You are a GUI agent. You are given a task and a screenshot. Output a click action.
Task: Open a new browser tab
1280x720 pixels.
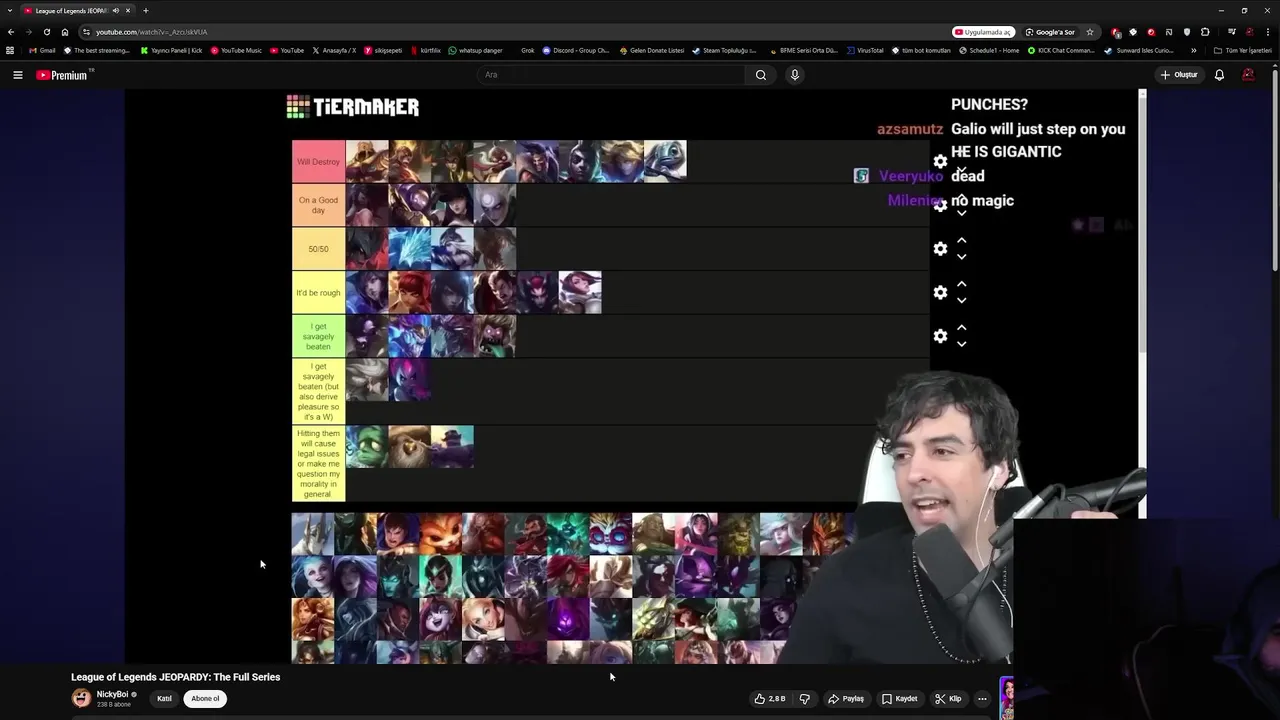pos(145,11)
